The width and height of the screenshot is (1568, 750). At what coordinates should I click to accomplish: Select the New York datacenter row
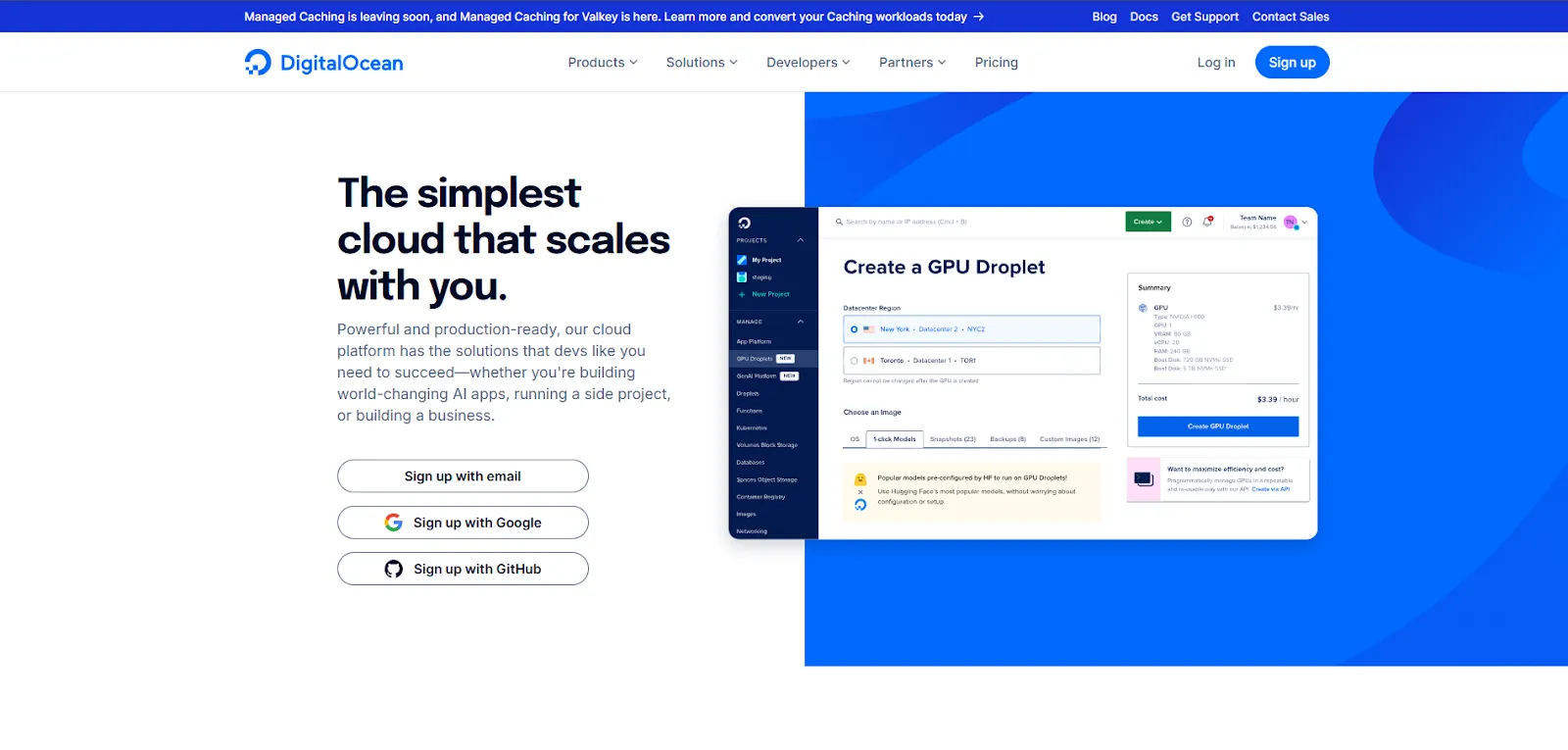pyautogui.click(x=971, y=329)
